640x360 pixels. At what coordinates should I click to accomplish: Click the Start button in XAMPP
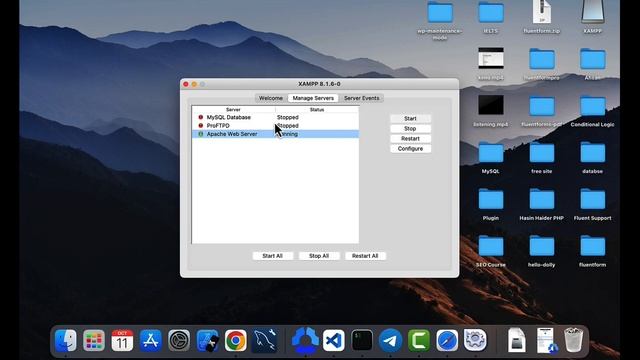[410, 118]
